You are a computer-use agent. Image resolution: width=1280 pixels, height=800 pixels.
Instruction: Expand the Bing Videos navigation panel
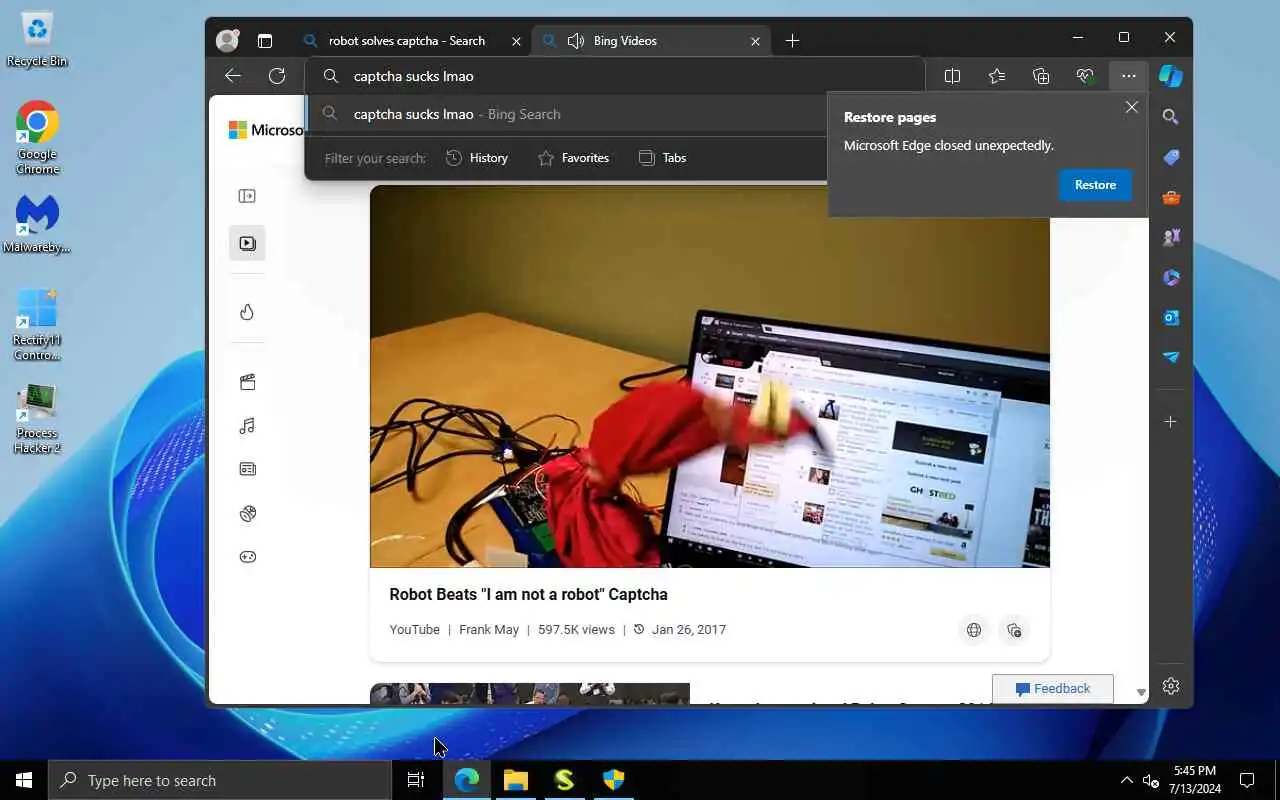(247, 196)
